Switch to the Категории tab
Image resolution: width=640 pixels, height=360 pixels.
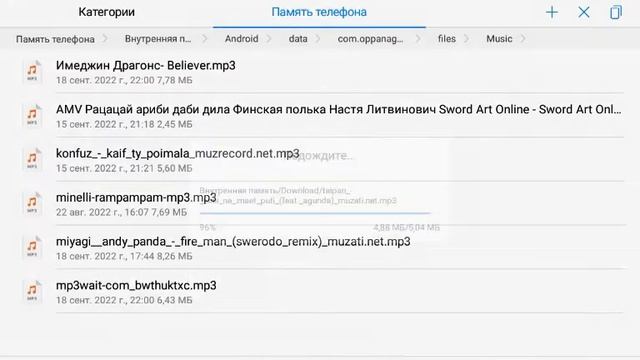pyautogui.click(x=107, y=12)
